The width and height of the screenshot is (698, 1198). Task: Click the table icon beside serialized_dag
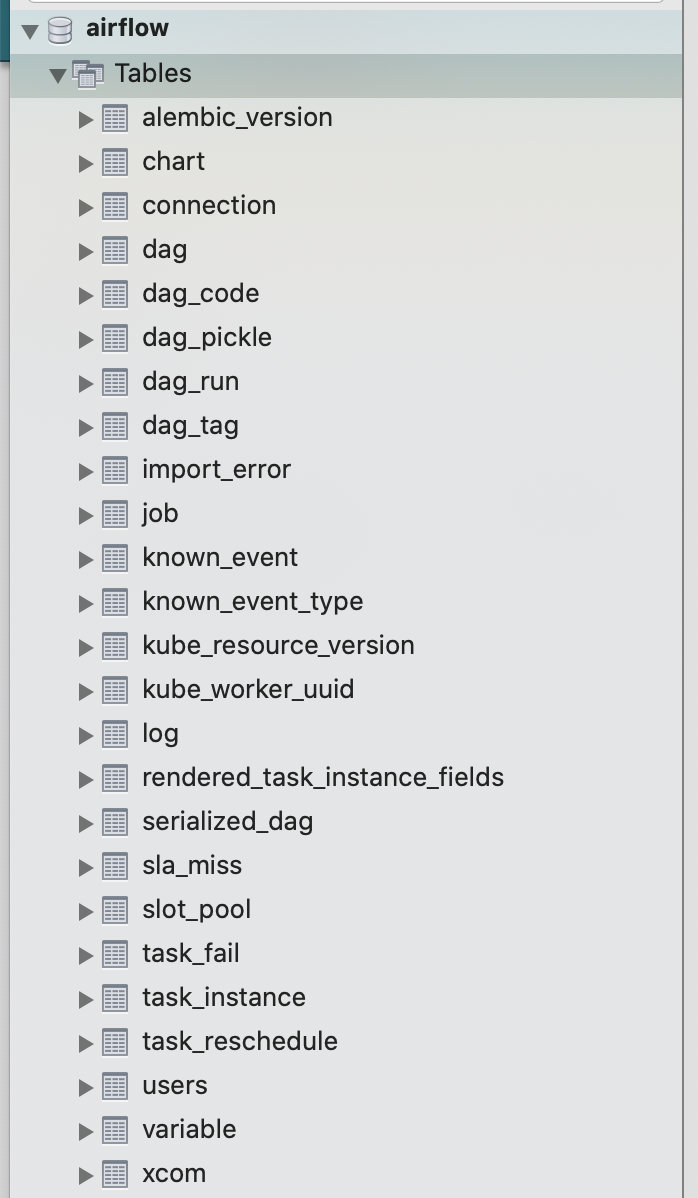[x=115, y=823]
